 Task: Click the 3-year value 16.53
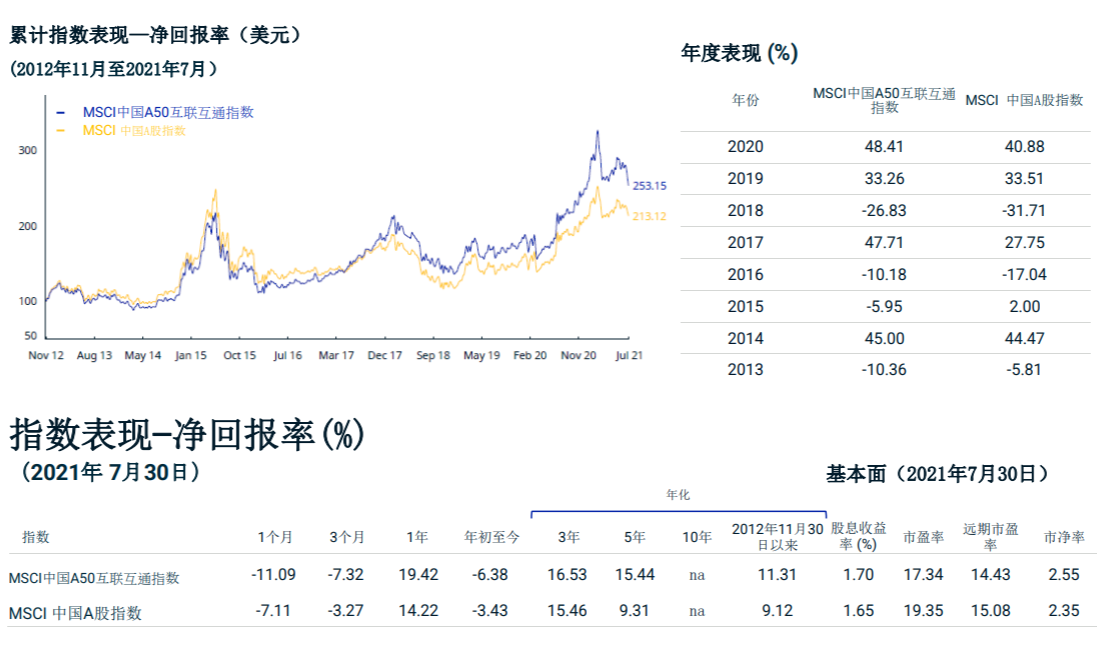[x=567, y=575]
